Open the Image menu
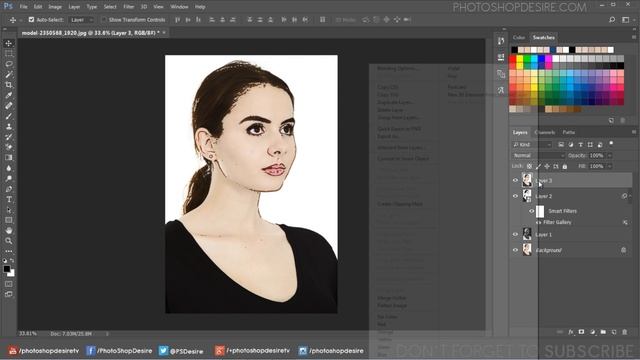 pyautogui.click(x=55, y=7)
